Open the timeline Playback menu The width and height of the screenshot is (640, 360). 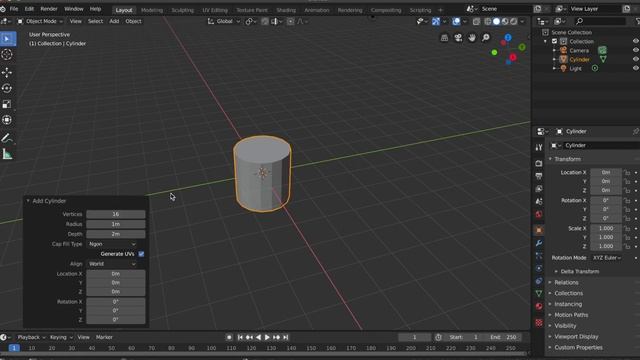(31, 338)
